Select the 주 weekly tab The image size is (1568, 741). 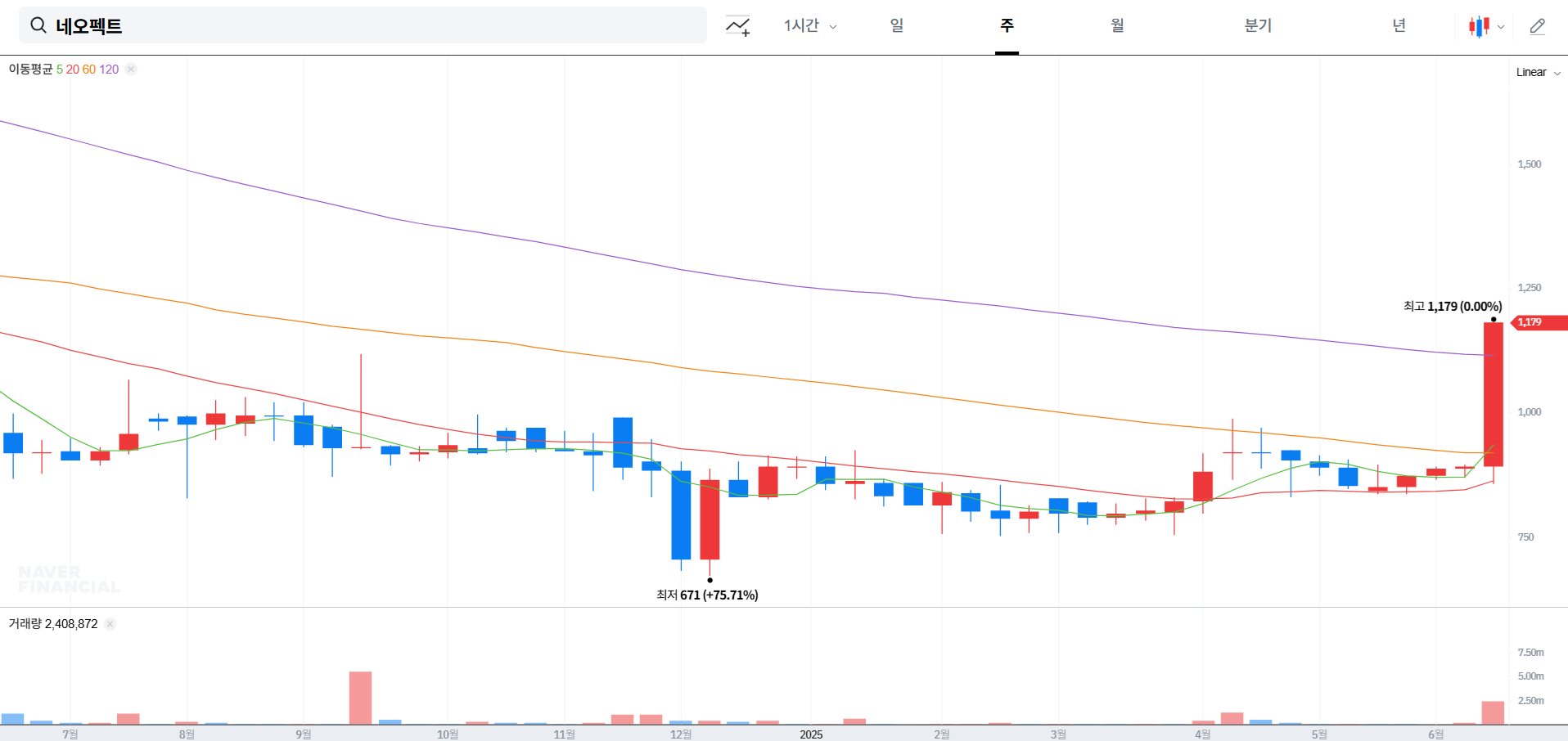[1007, 26]
